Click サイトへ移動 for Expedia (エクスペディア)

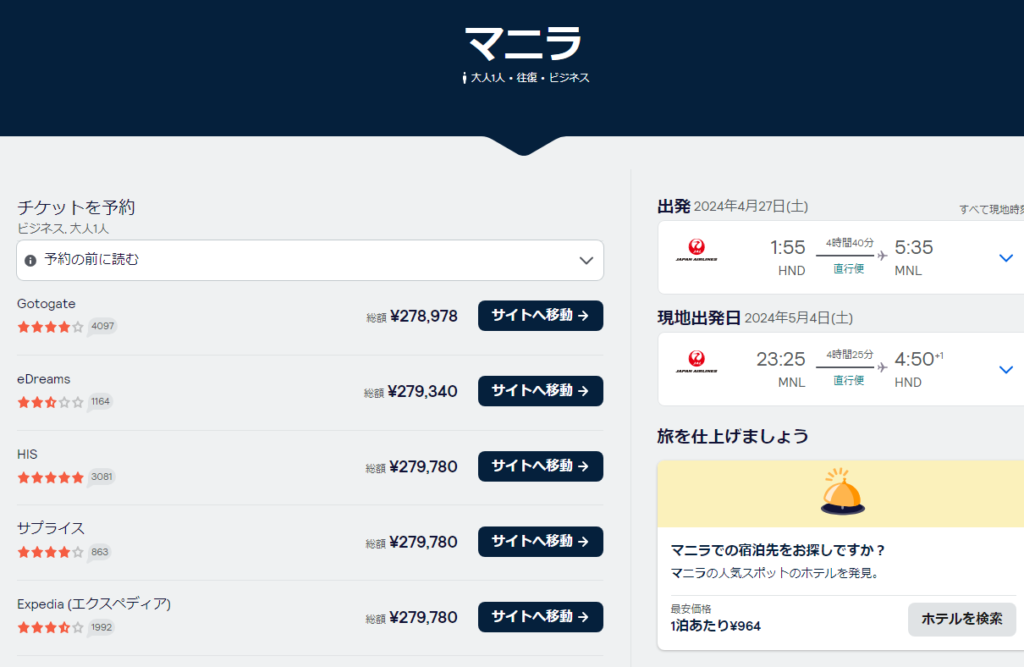tap(540, 617)
